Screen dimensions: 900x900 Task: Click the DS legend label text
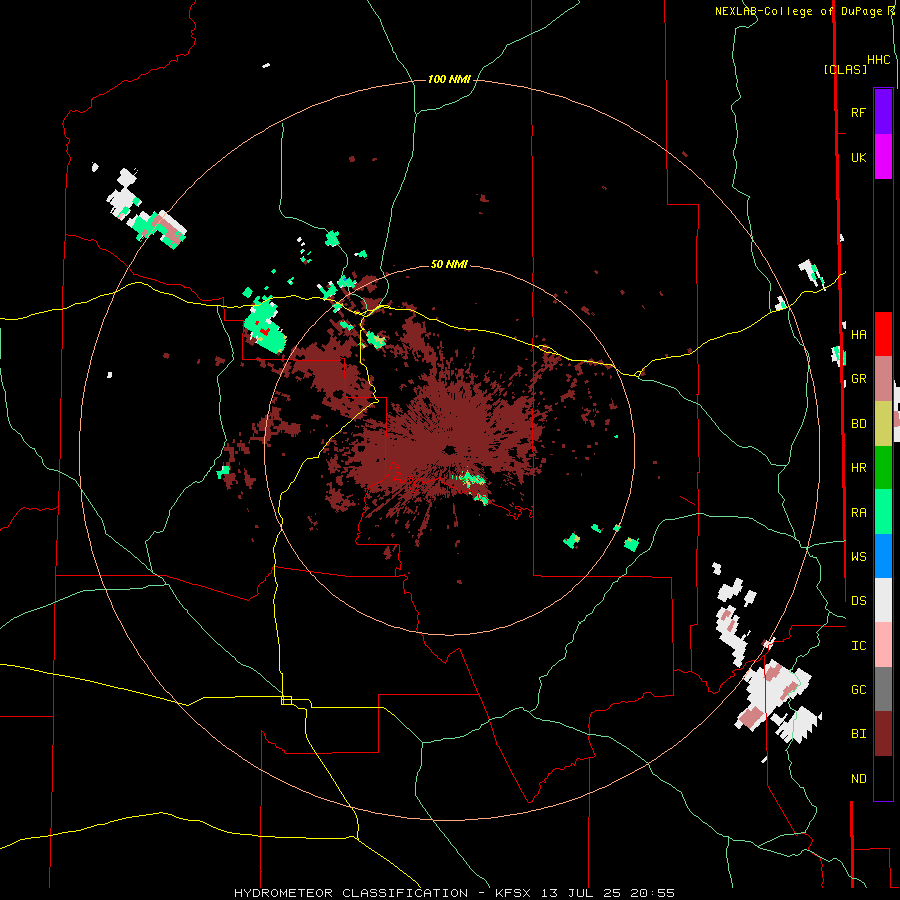pyautogui.click(x=858, y=600)
